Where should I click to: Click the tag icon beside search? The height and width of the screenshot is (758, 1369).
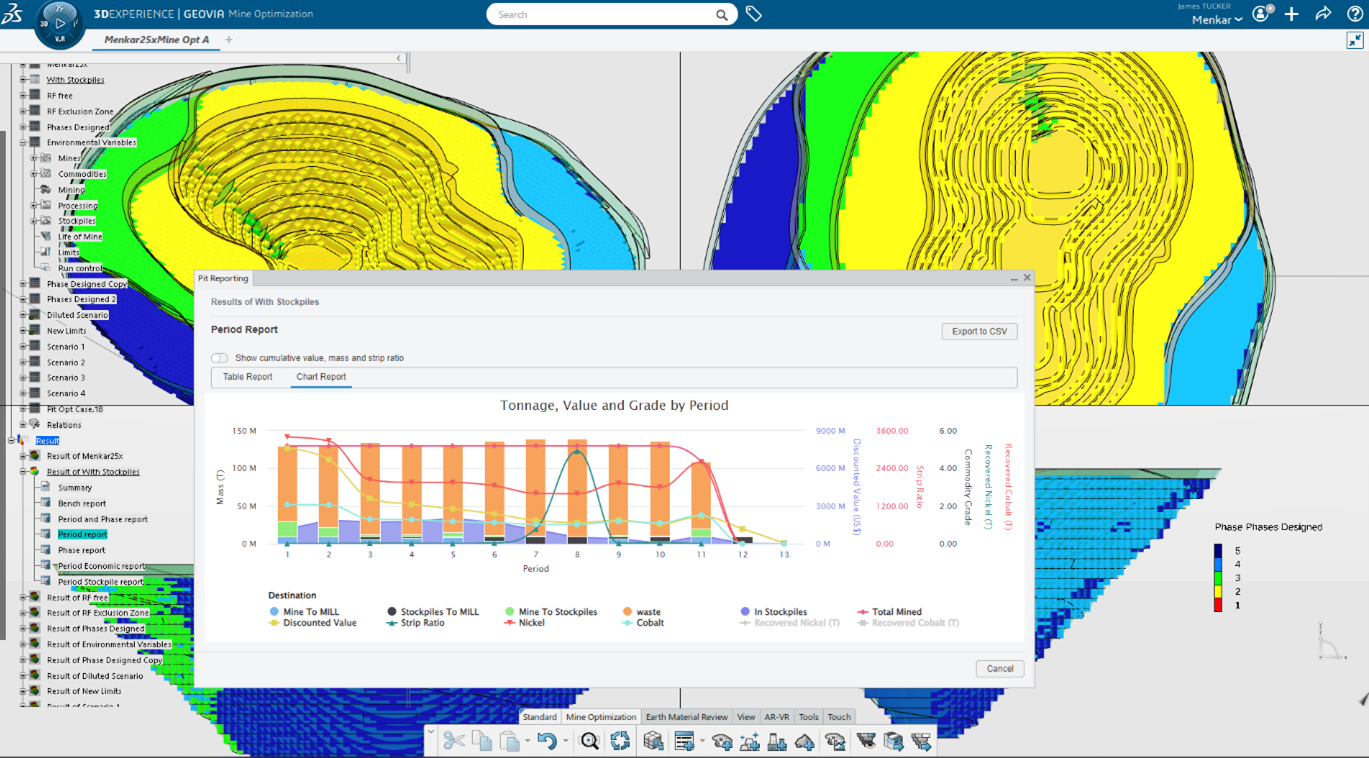coord(754,14)
